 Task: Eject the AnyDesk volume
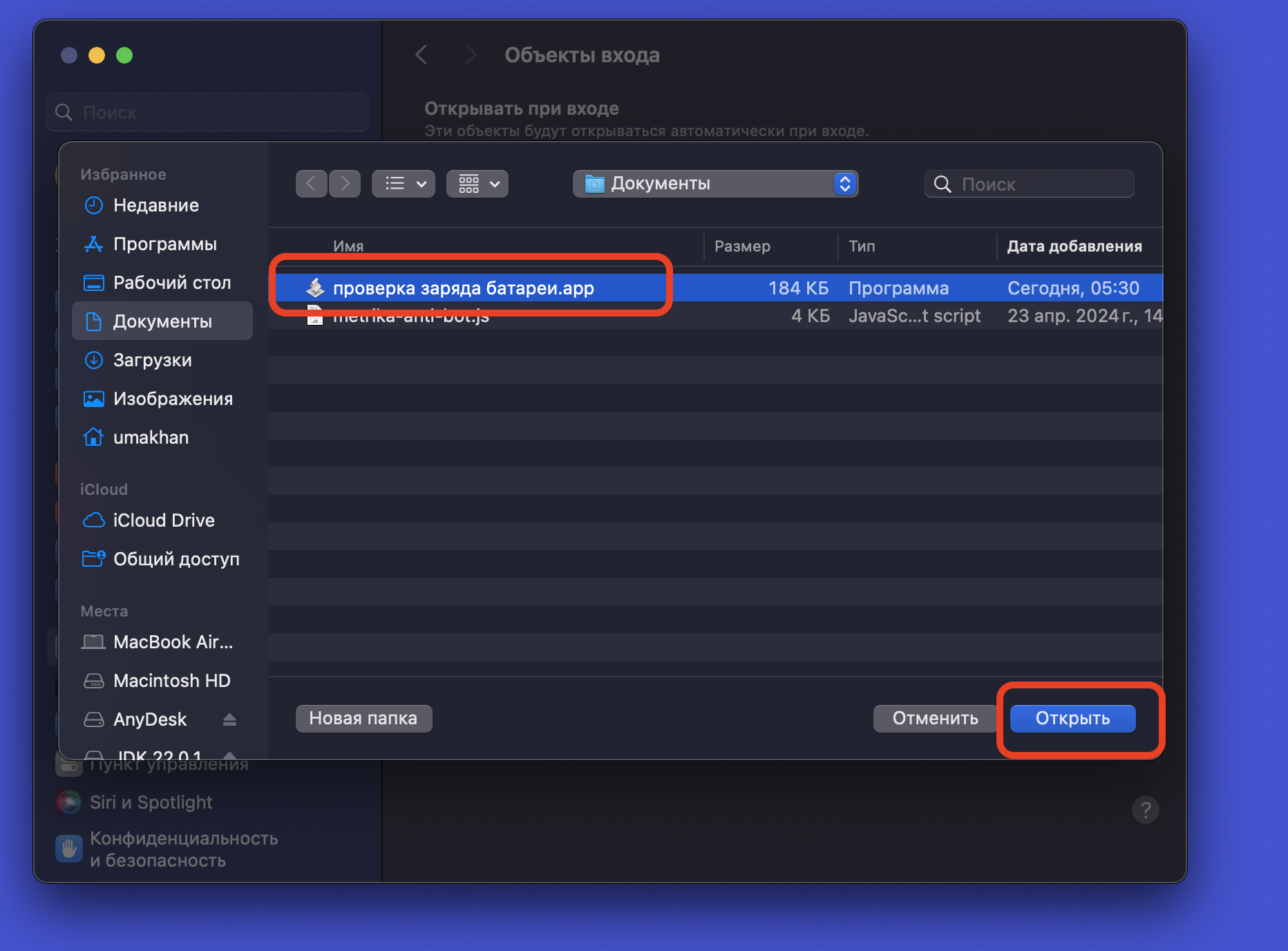pyautogui.click(x=229, y=719)
